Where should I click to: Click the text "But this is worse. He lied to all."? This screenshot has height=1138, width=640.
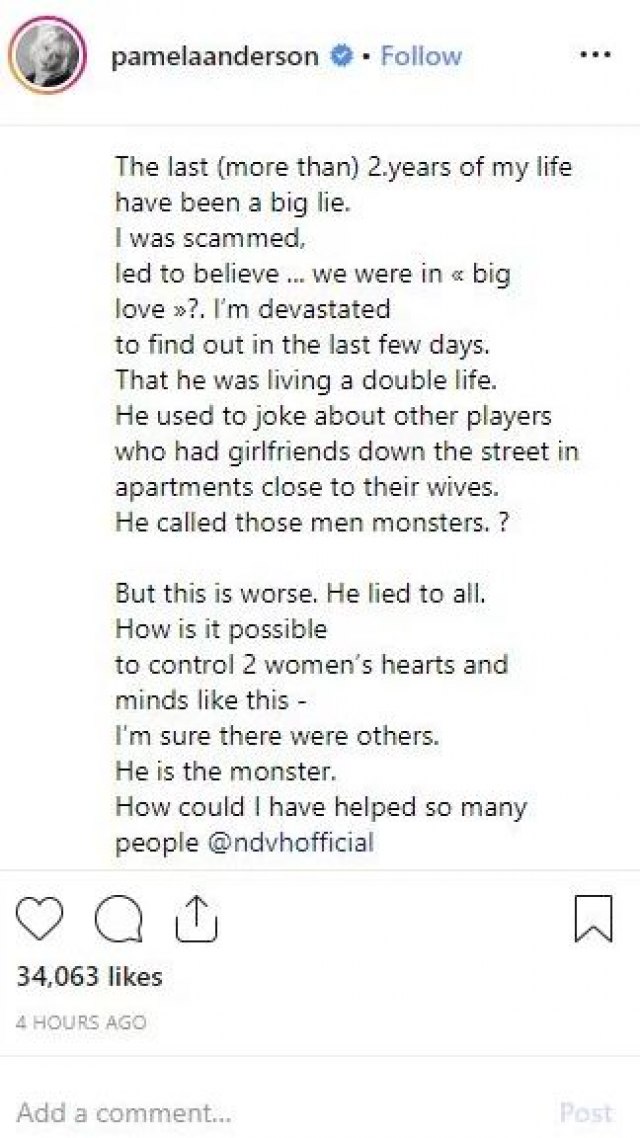point(300,593)
